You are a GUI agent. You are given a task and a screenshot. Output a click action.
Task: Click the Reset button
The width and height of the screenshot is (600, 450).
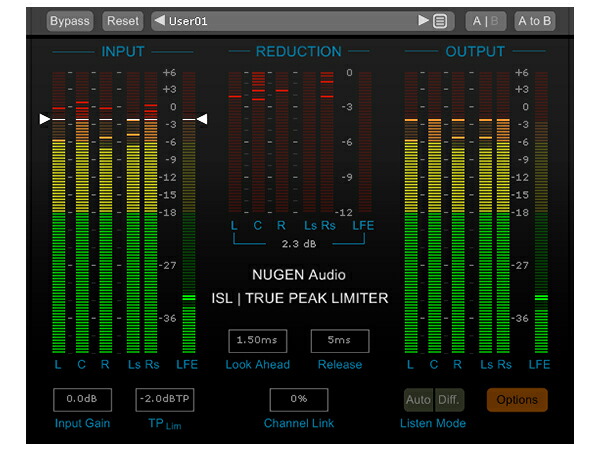122,21
